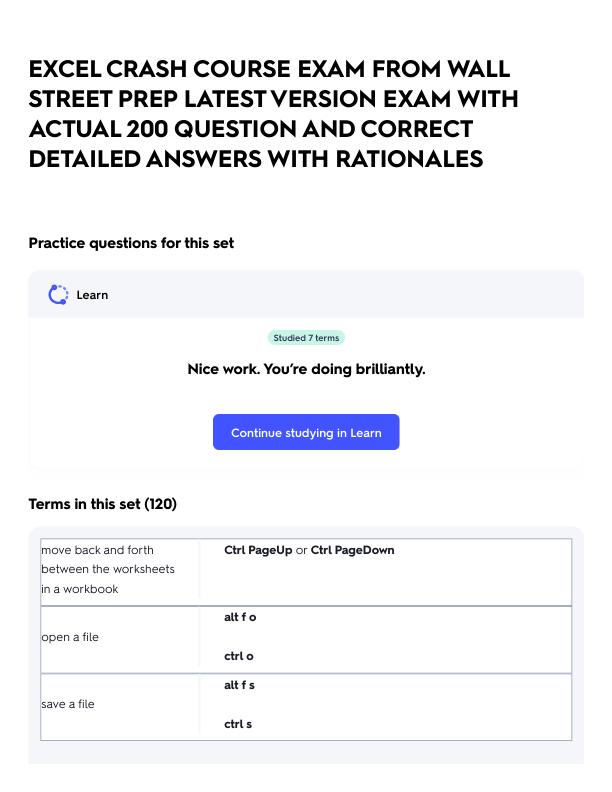This screenshot has width=612, height=792.
Task: Click the ctrl o shortcut text
Action: 239,656
